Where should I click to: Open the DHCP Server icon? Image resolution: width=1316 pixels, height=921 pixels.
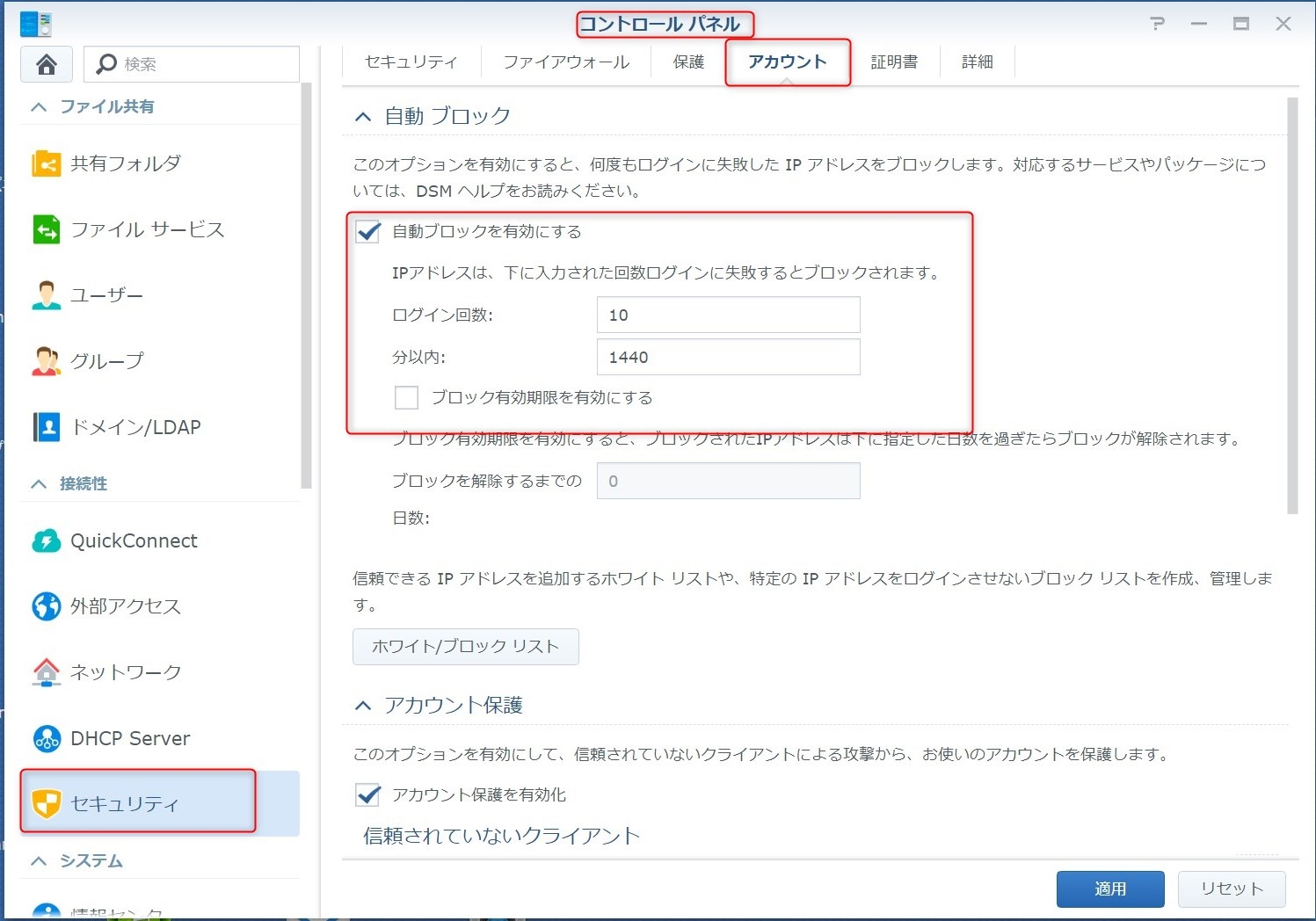(46, 738)
